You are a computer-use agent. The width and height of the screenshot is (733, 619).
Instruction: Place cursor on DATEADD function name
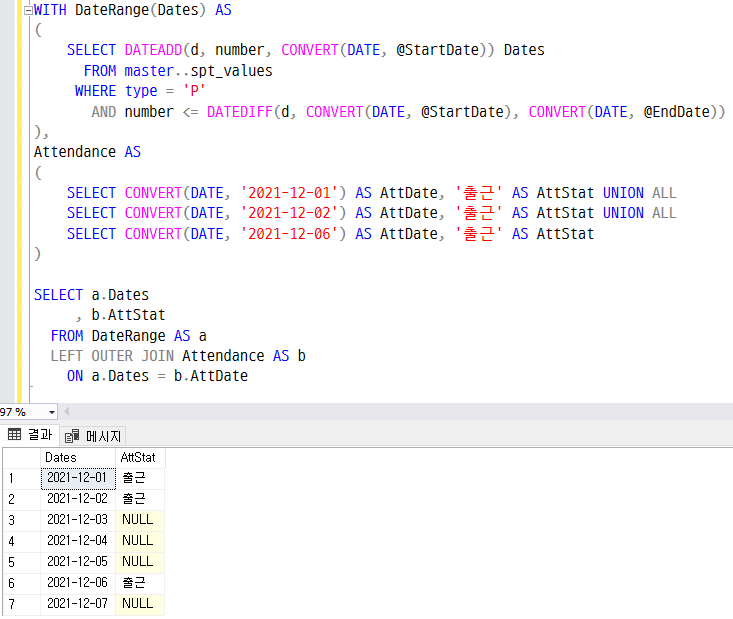pyautogui.click(x=153, y=50)
